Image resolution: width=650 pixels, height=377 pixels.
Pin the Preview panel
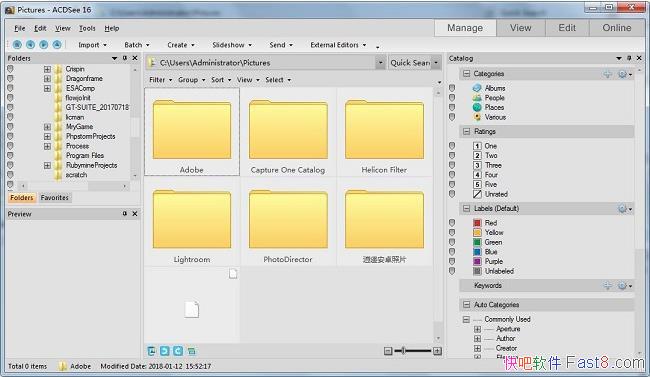125,214
